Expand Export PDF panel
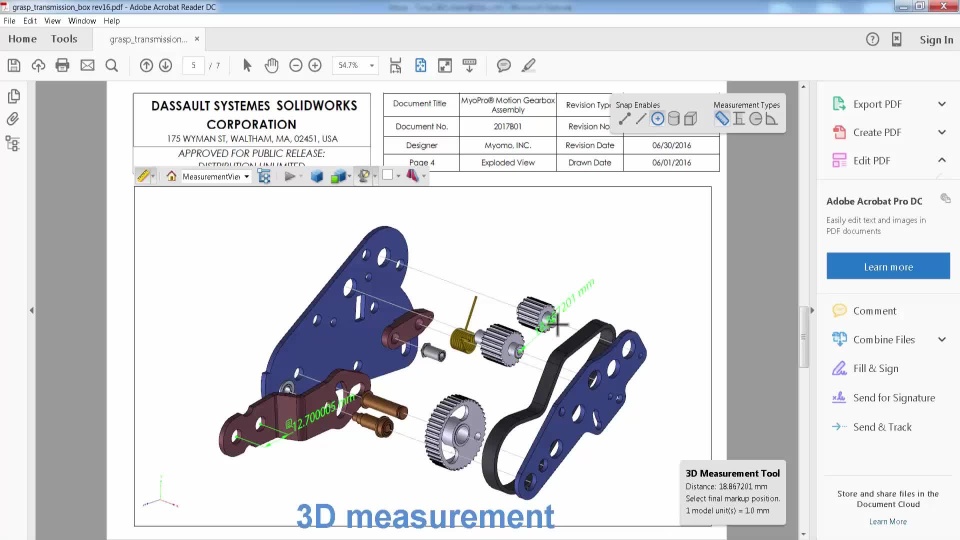The width and height of the screenshot is (960, 540). pyautogui.click(x=942, y=104)
